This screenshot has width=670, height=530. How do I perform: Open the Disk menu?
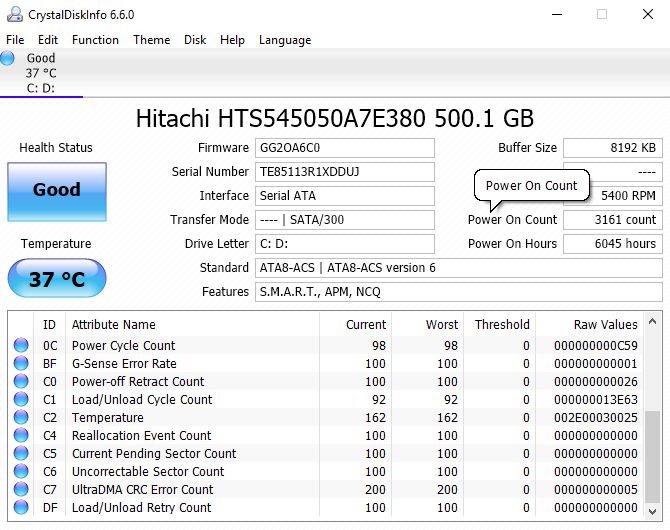tap(195, 40)
